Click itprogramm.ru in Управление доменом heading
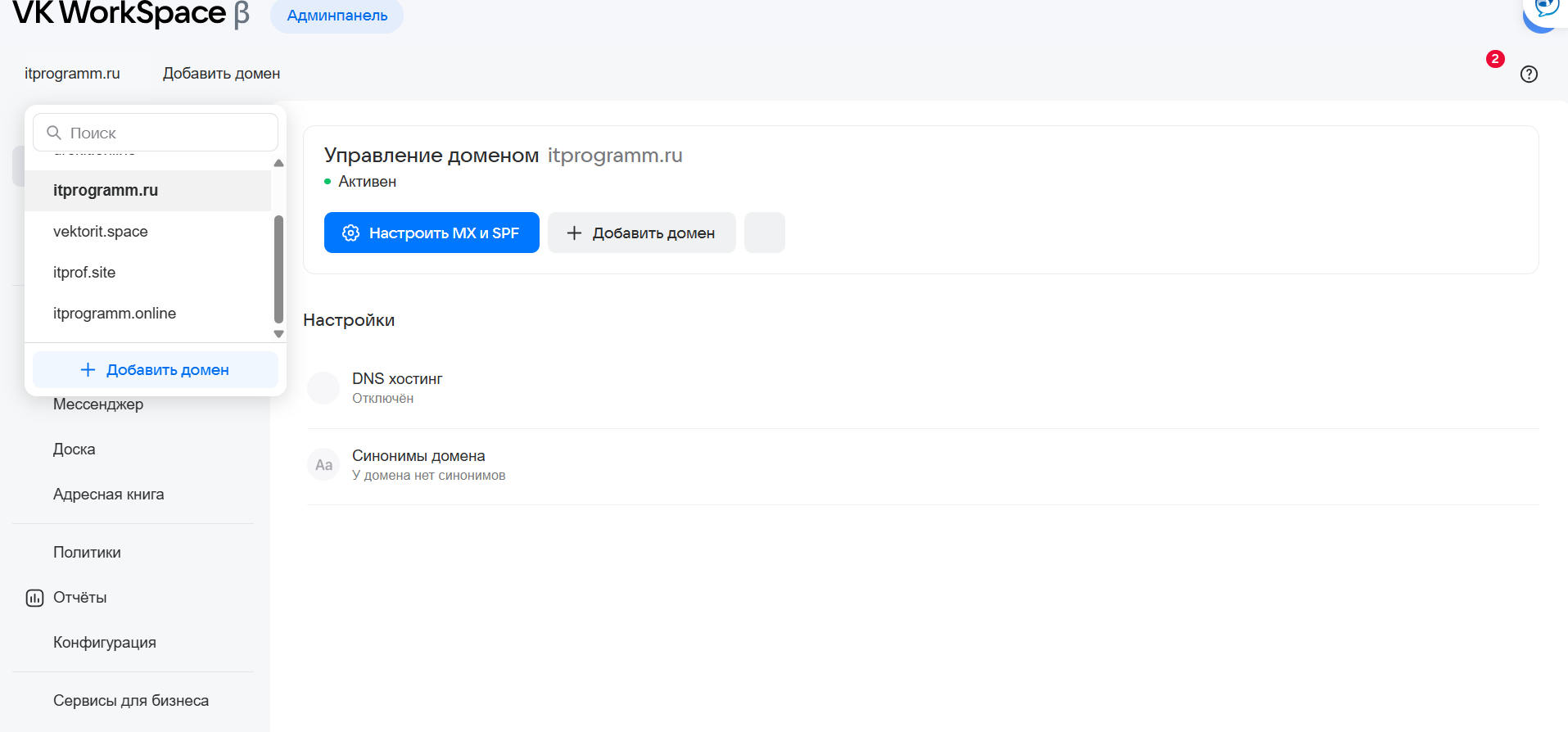 click(x=615, y=156)
